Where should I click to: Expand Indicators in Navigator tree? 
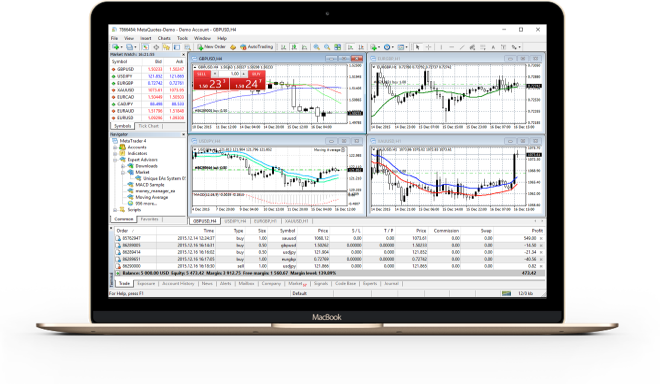click(x=115, y=154)
